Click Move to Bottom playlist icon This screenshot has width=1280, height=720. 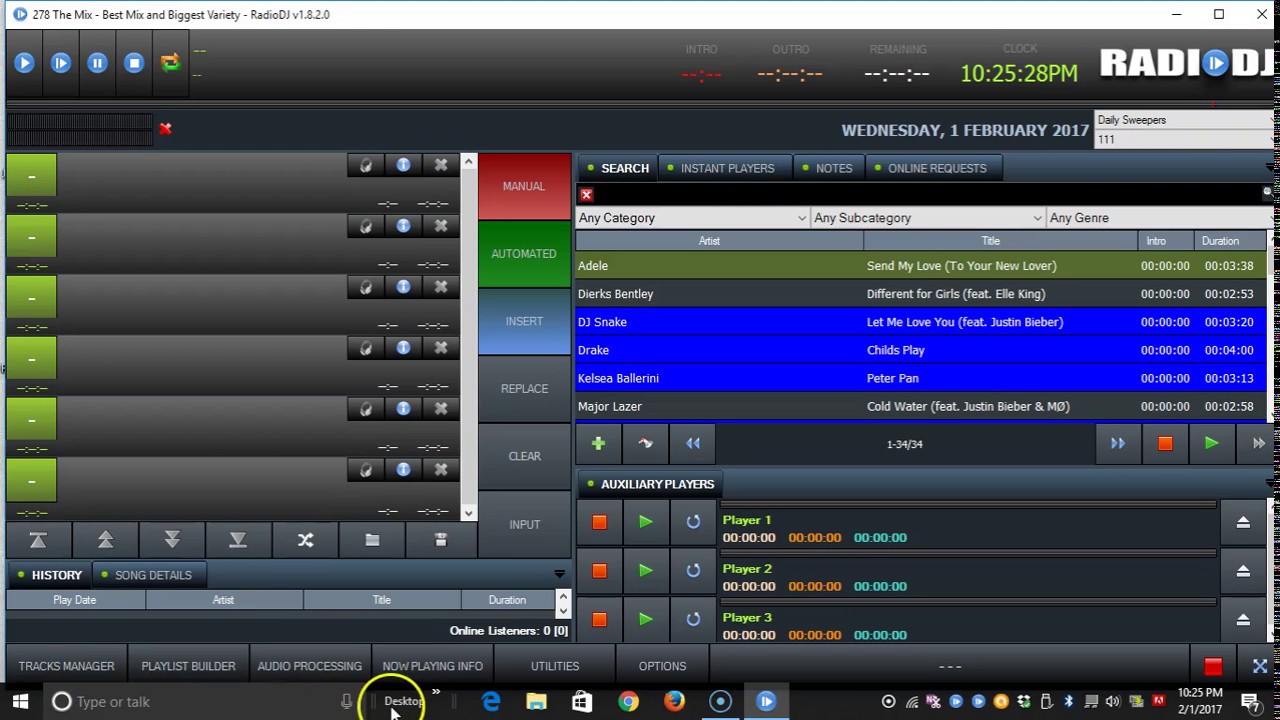[238, 540]
